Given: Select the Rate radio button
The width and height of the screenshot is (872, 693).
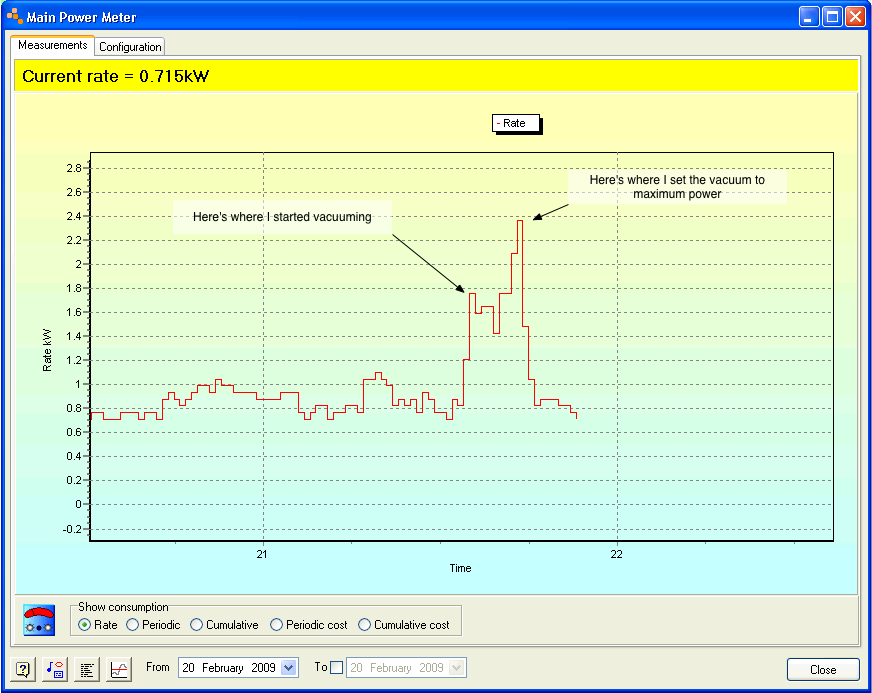Looking at the screenshot, I should [x=85, y=625].
